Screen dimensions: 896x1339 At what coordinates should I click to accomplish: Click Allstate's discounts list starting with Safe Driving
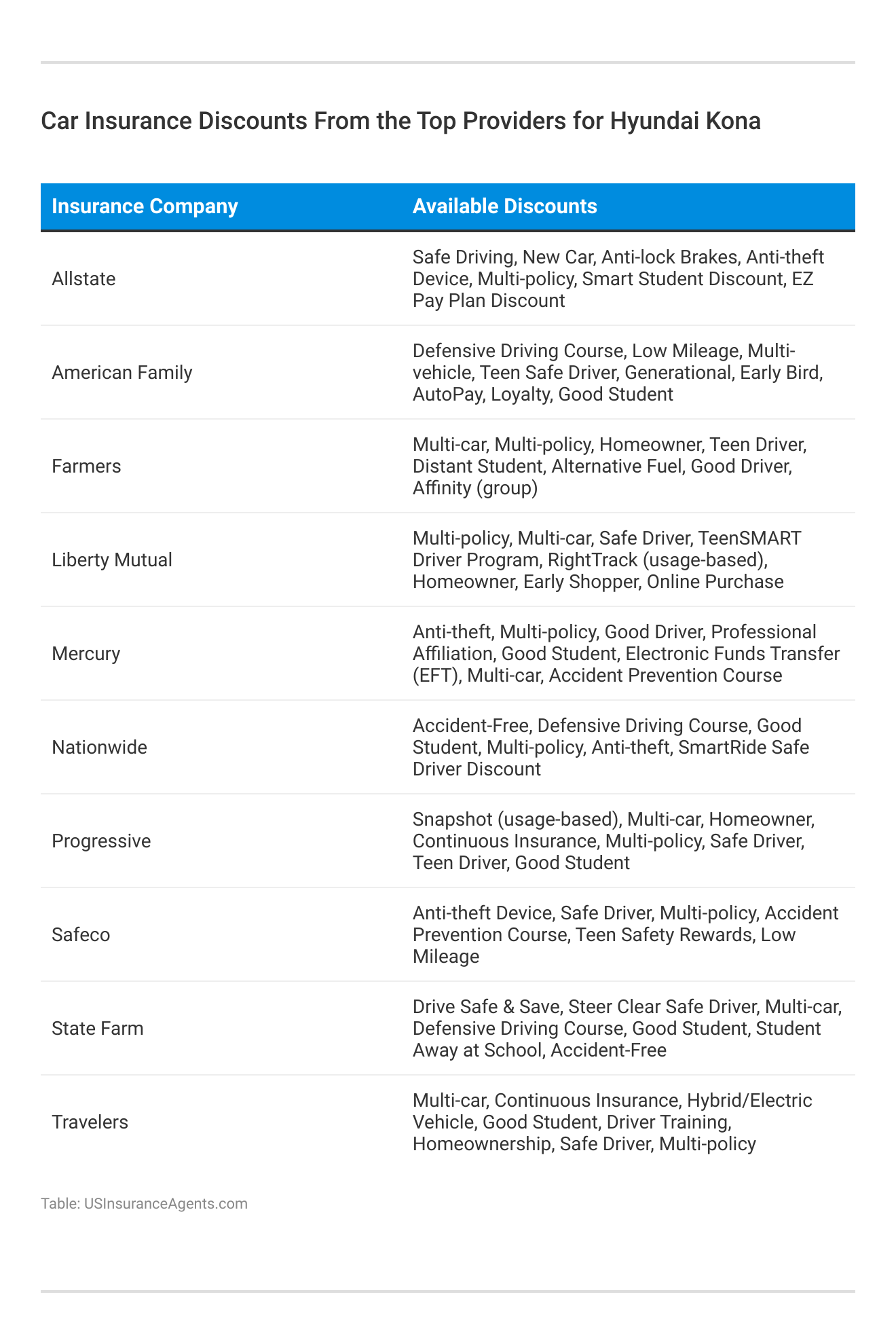click(618, 279)
